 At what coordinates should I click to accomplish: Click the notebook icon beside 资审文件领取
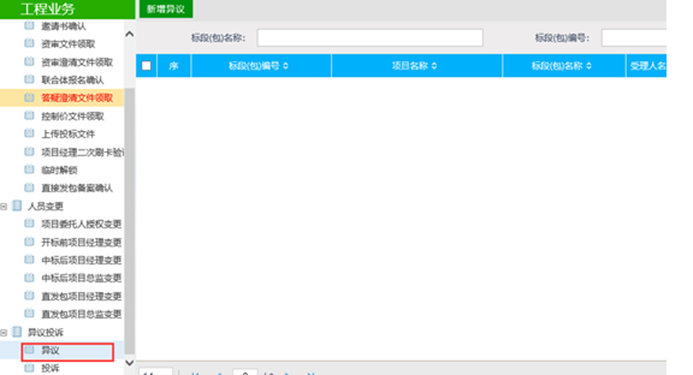[29, 43]
